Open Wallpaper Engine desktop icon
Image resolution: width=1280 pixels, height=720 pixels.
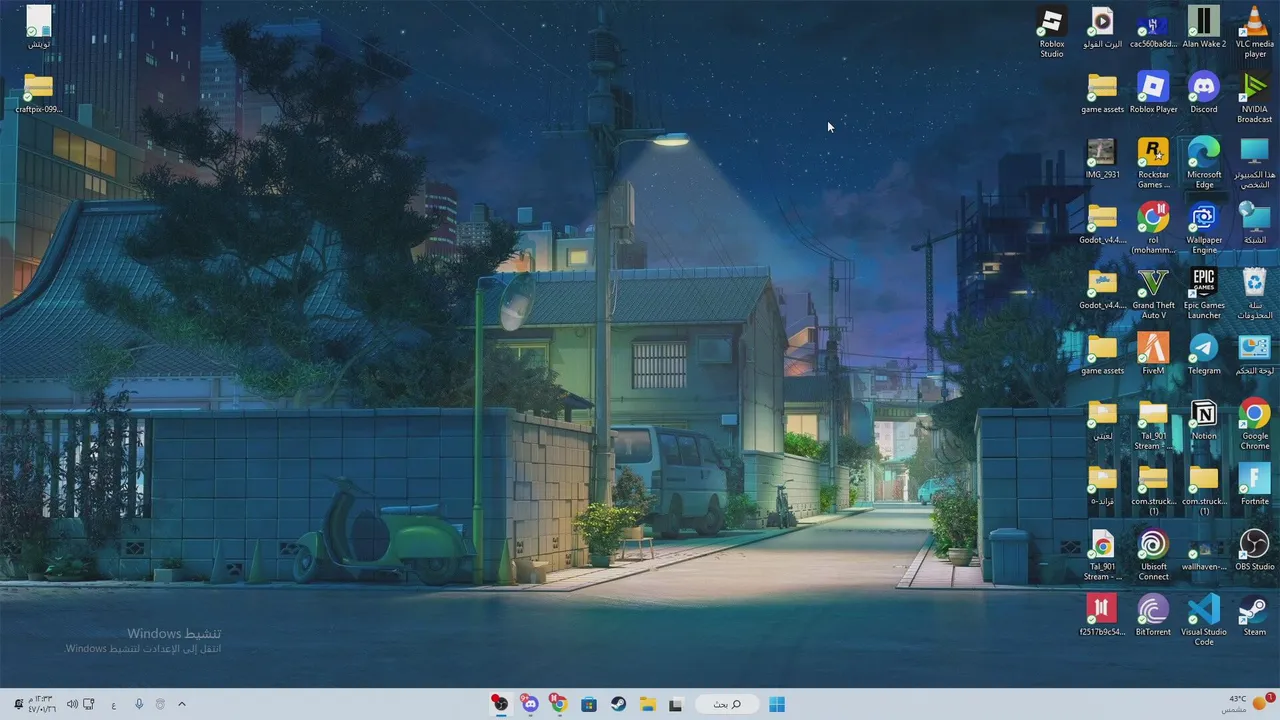(1204, 228)
